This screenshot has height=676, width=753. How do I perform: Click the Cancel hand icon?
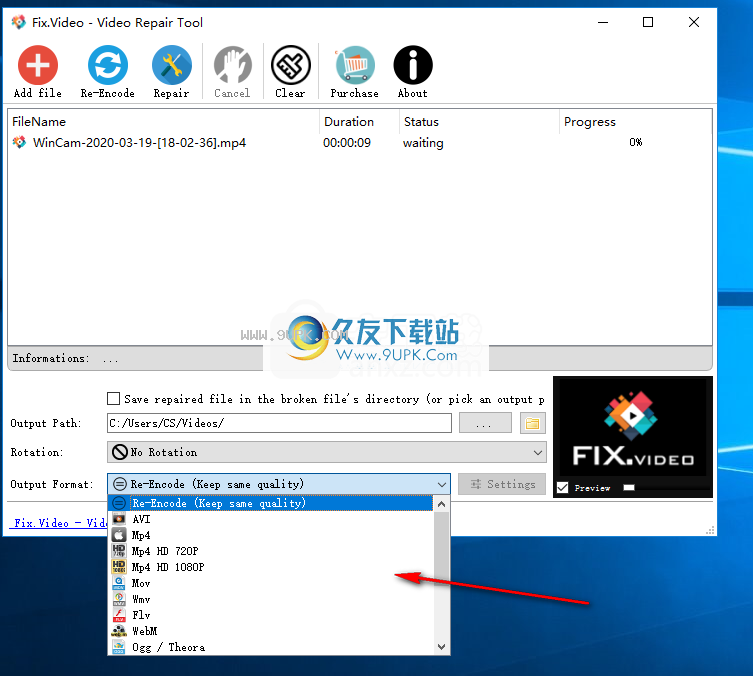pyautogui.click(x=232, y=65)
